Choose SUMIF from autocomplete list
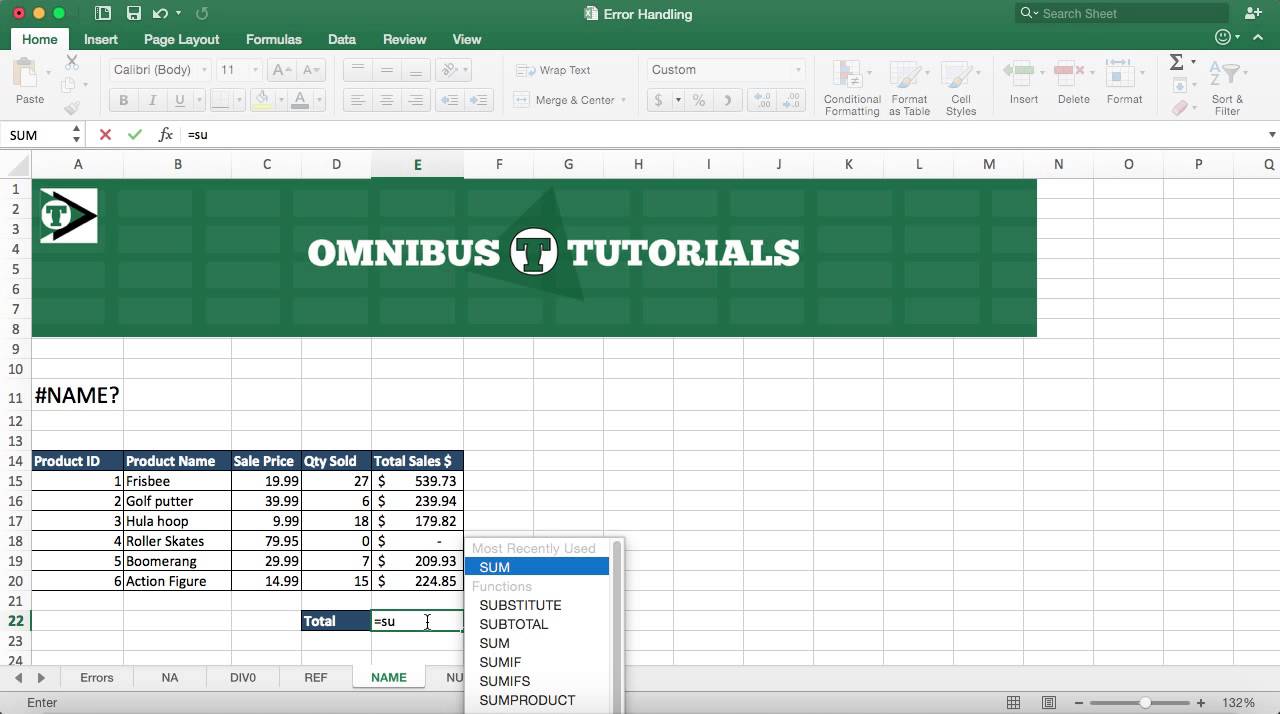The width and height of the screenshot is (1280, 714). coord(500,662)
